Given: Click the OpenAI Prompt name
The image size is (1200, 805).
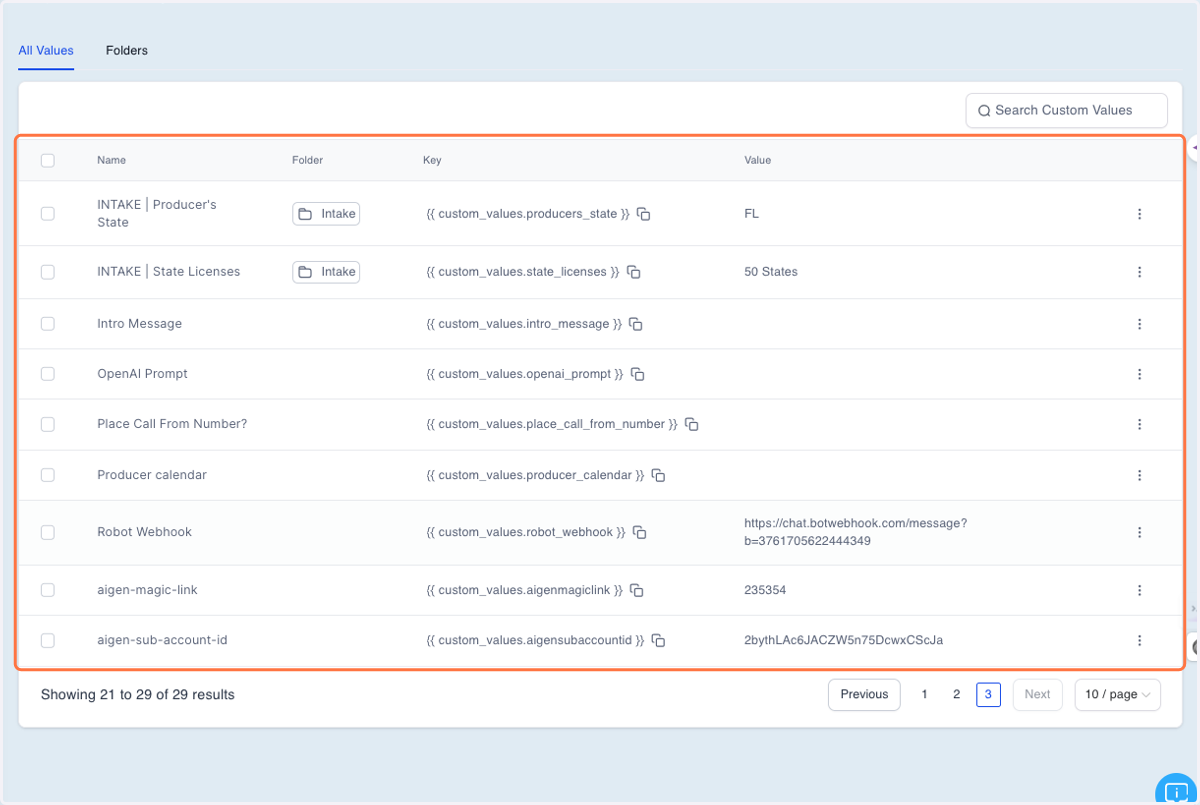Looking at the screenshot, I should click(142, 374).
